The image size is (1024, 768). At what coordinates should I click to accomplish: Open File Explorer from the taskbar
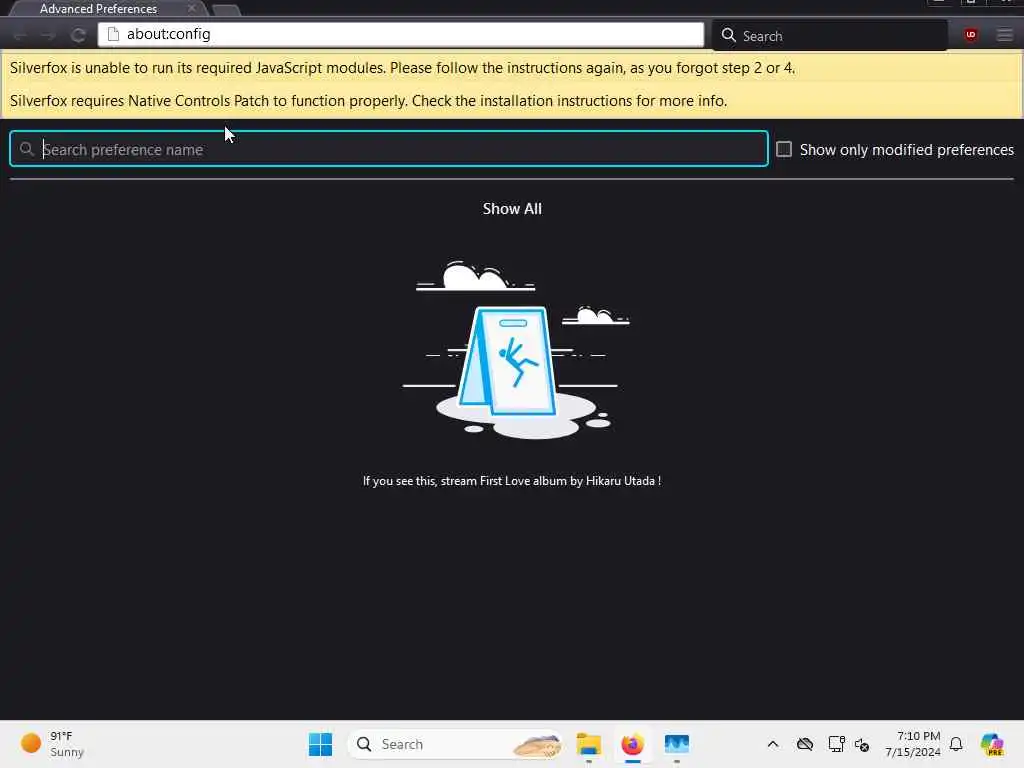tap(588, 744)
